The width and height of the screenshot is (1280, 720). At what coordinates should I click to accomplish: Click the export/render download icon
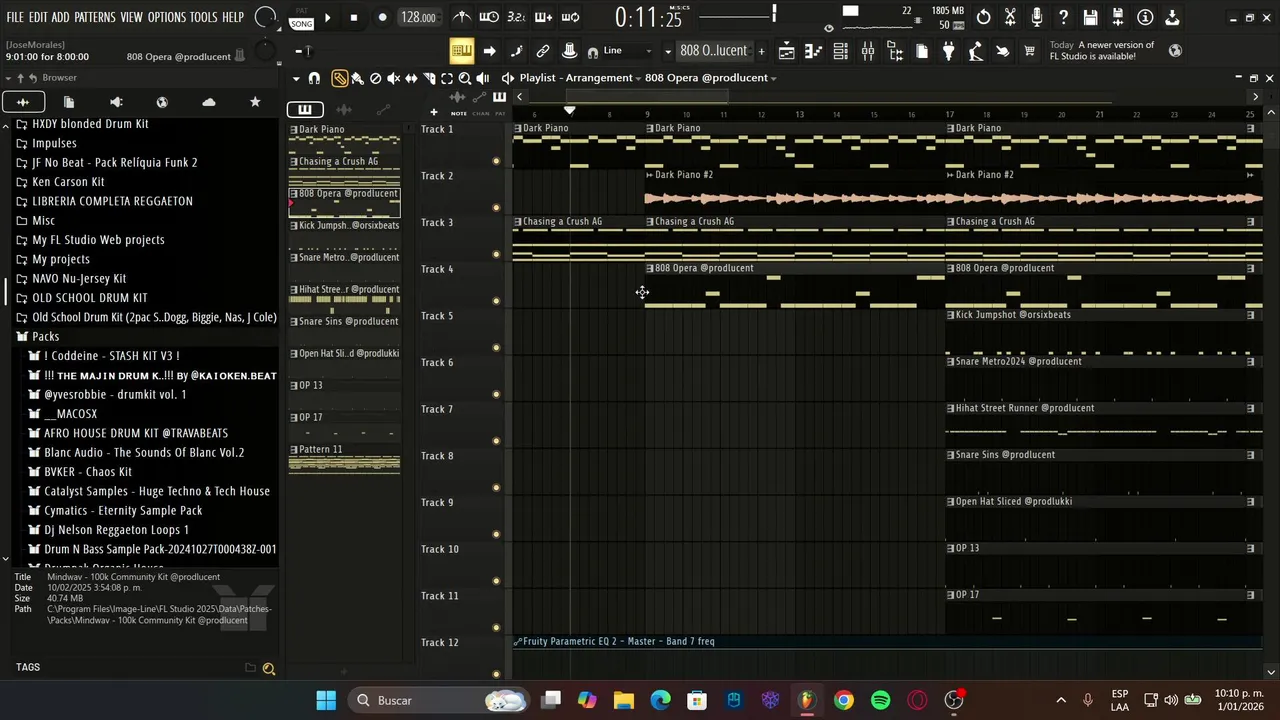[1172, 17]
